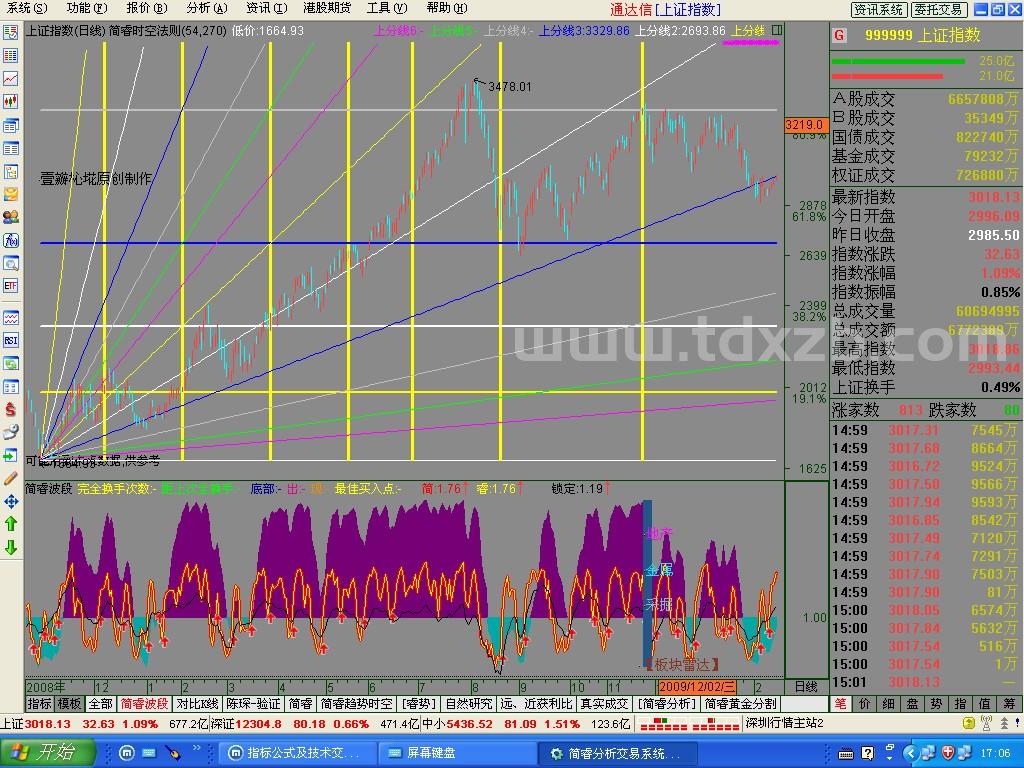The image size is (1024, 768).
Task: Select the 价 tab in right panel
Action: click(865, 704)
